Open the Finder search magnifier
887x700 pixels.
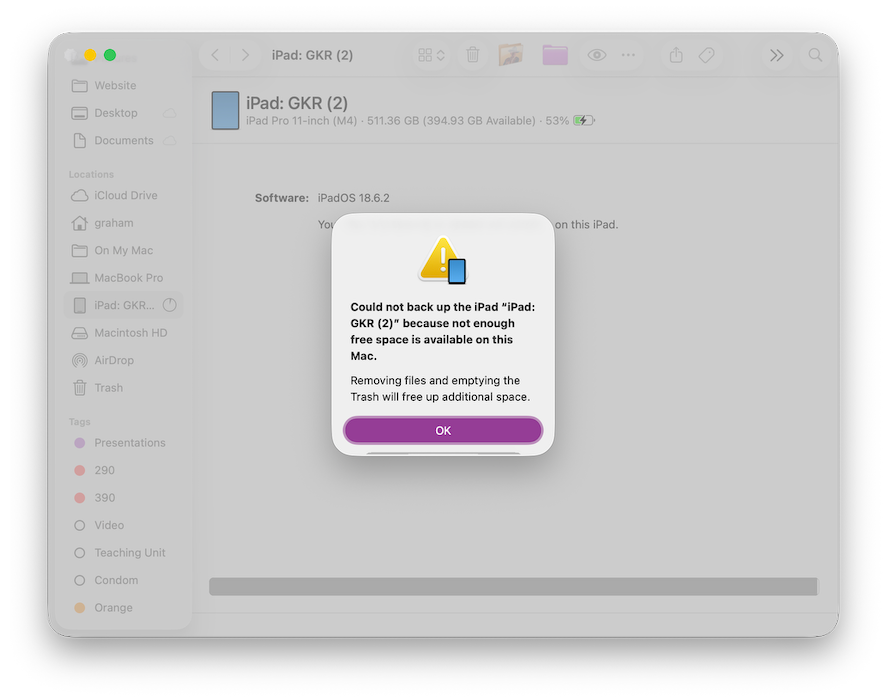click(816, 55)
